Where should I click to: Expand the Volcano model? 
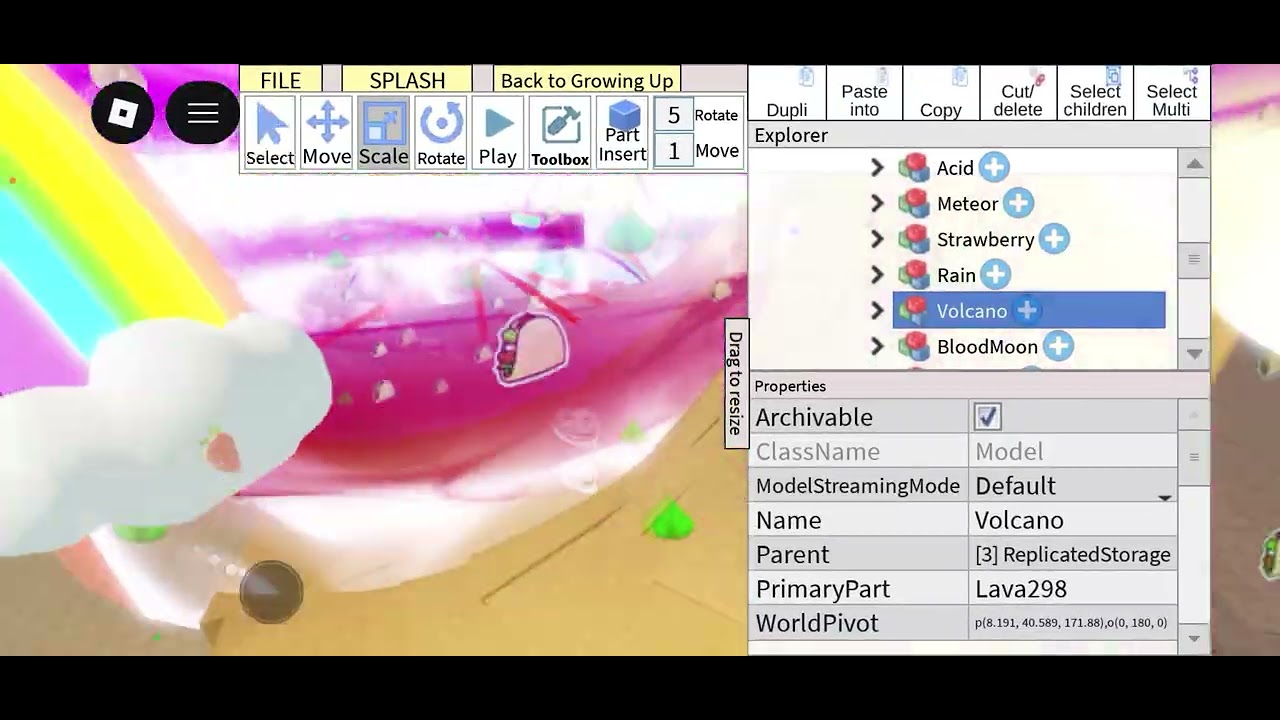coord(877,311)
